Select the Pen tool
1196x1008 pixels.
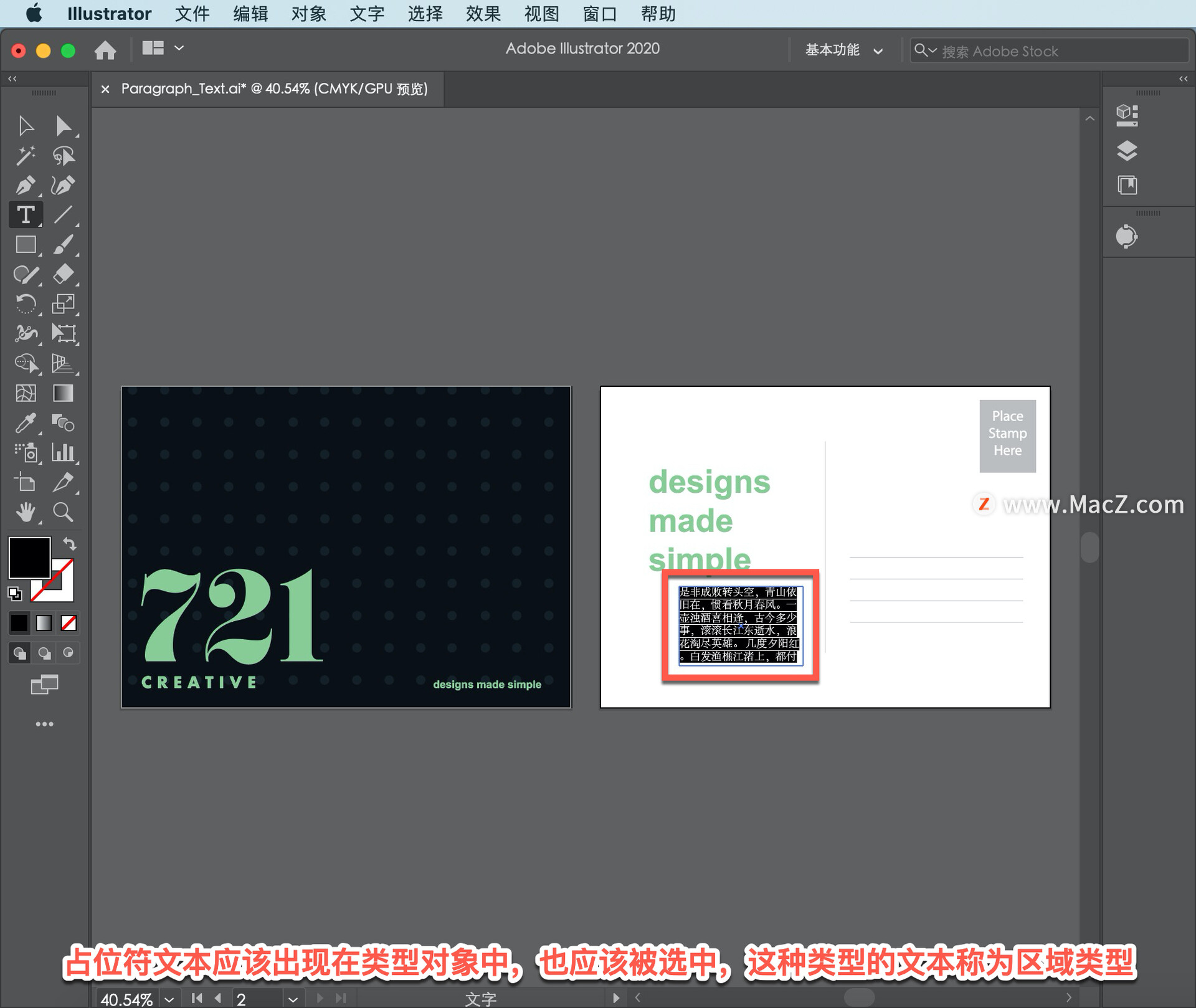click(x=26, y=185)
